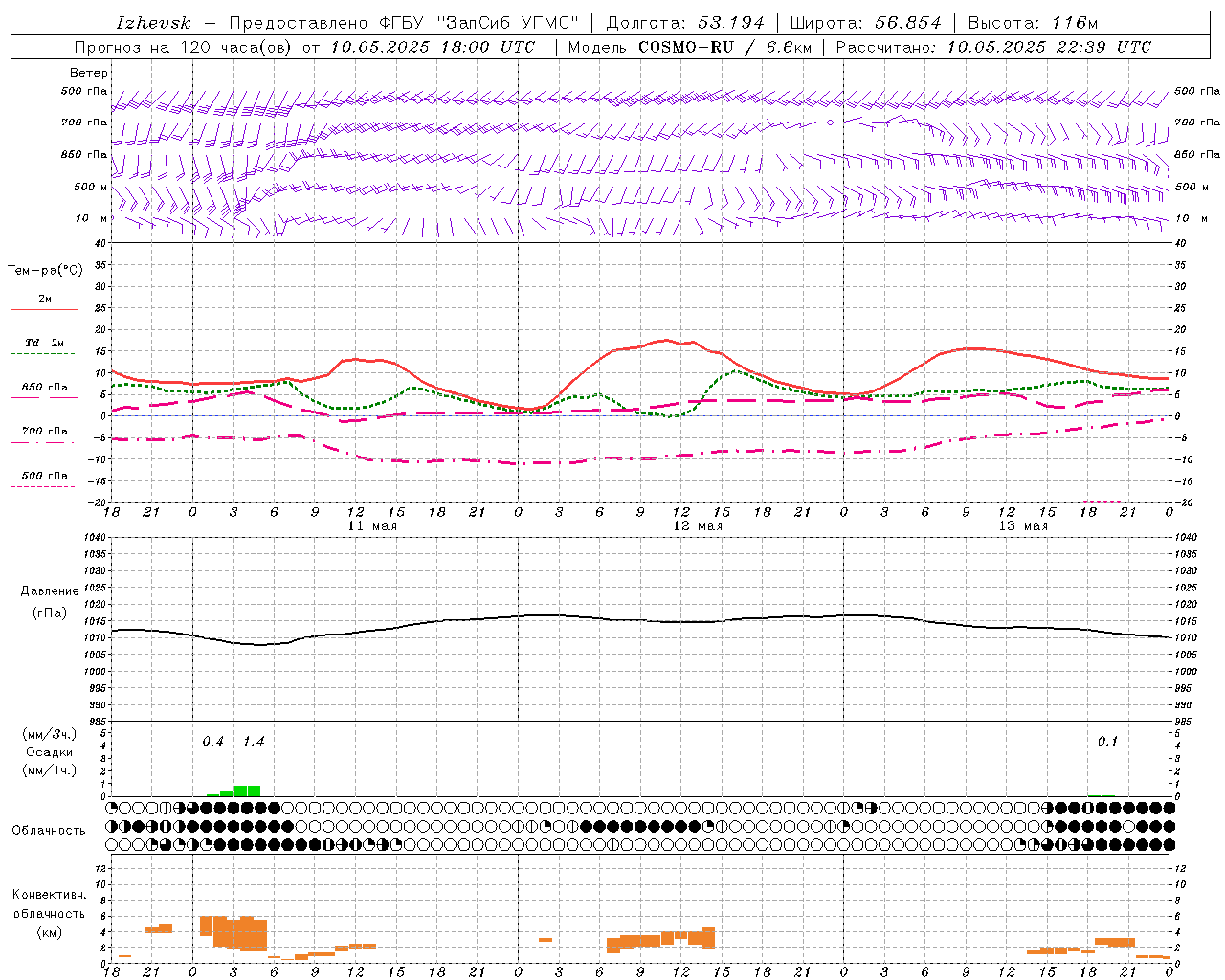Click the Ветер wind panel label
Image resolution: width=1225 pixels, height=980 pixels.
click(x=89, y=73)
